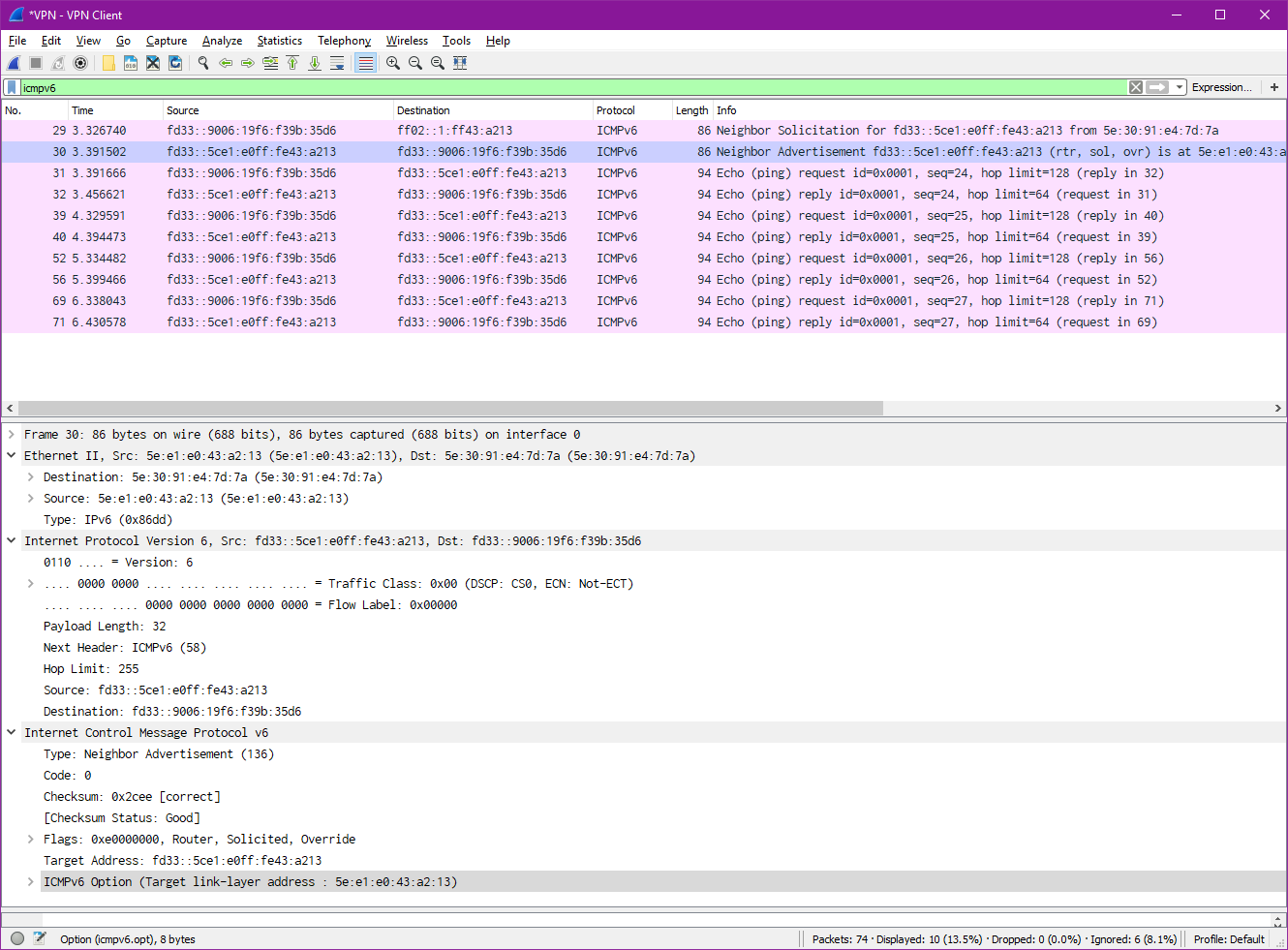Open Profile: Default selector
The width and height of the screenshot is (1288, 950).
click(1229, 939)
